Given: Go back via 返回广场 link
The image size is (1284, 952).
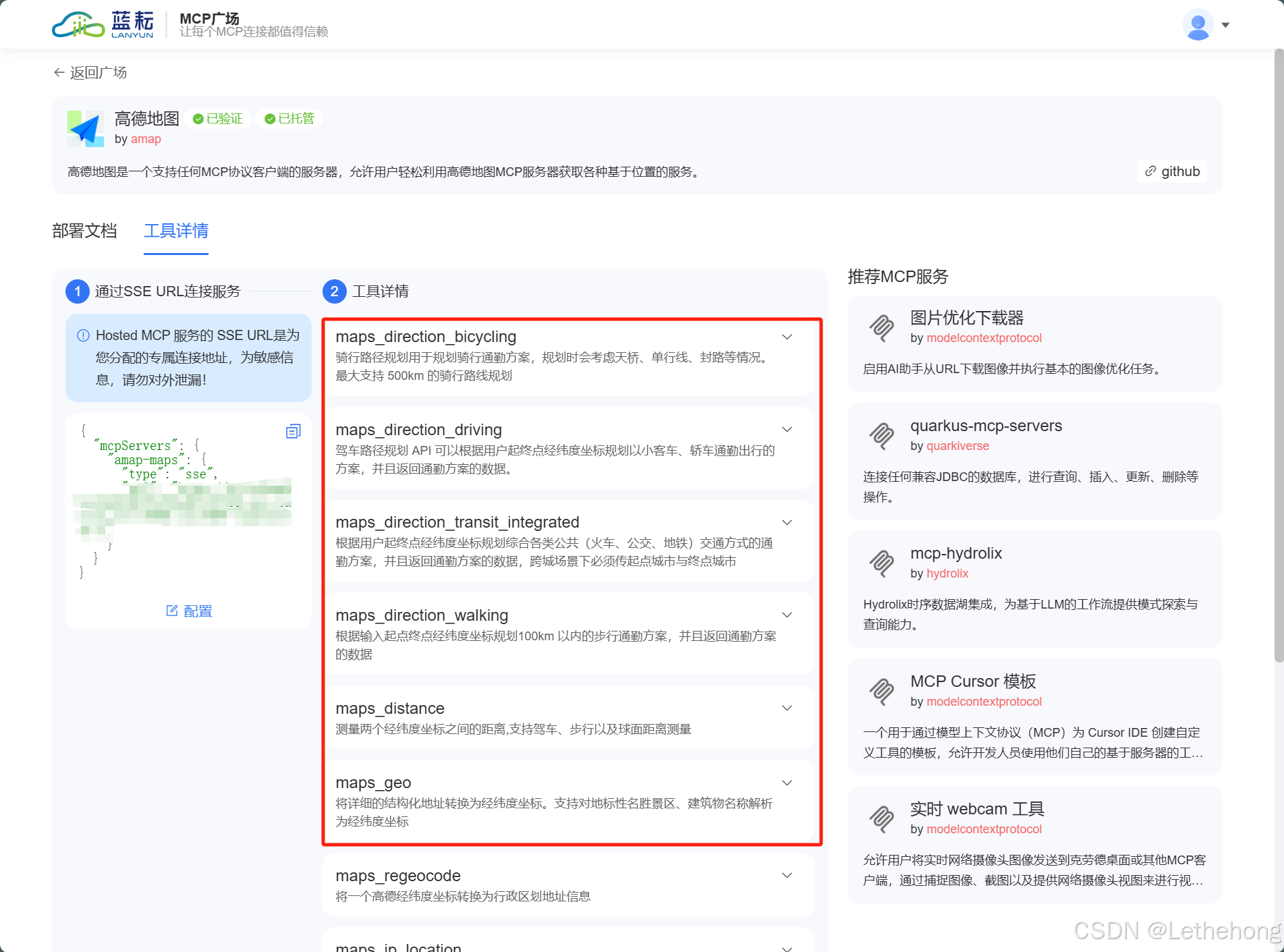Looking at the screenshot, I should click(x=90, y=72).
